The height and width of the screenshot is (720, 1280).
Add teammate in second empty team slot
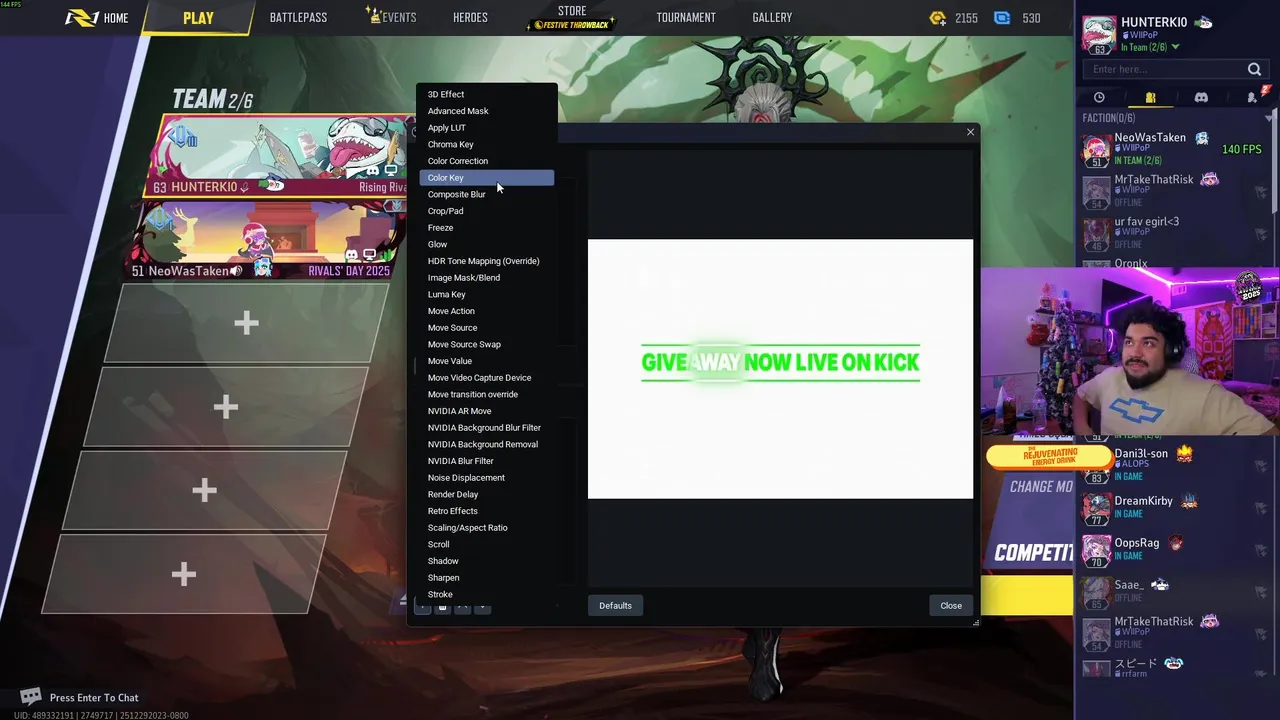click(226, 407)
